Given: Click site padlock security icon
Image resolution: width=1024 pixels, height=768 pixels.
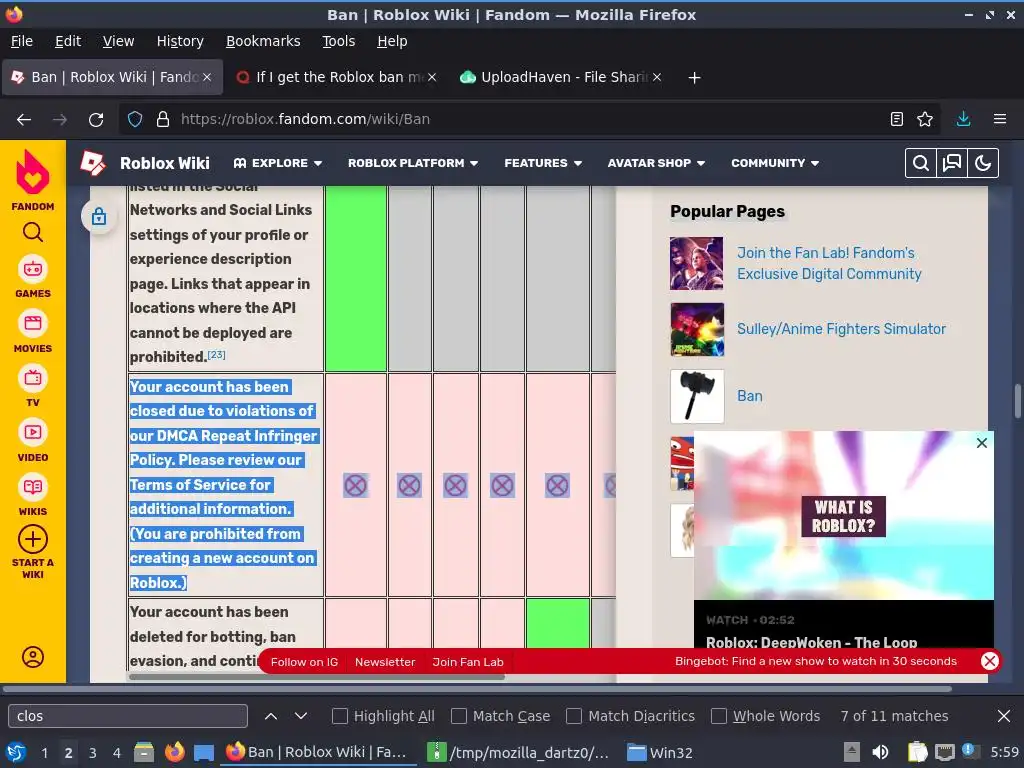Looking at the screenshot, I should pyautogui.click(x=163, y=120).
